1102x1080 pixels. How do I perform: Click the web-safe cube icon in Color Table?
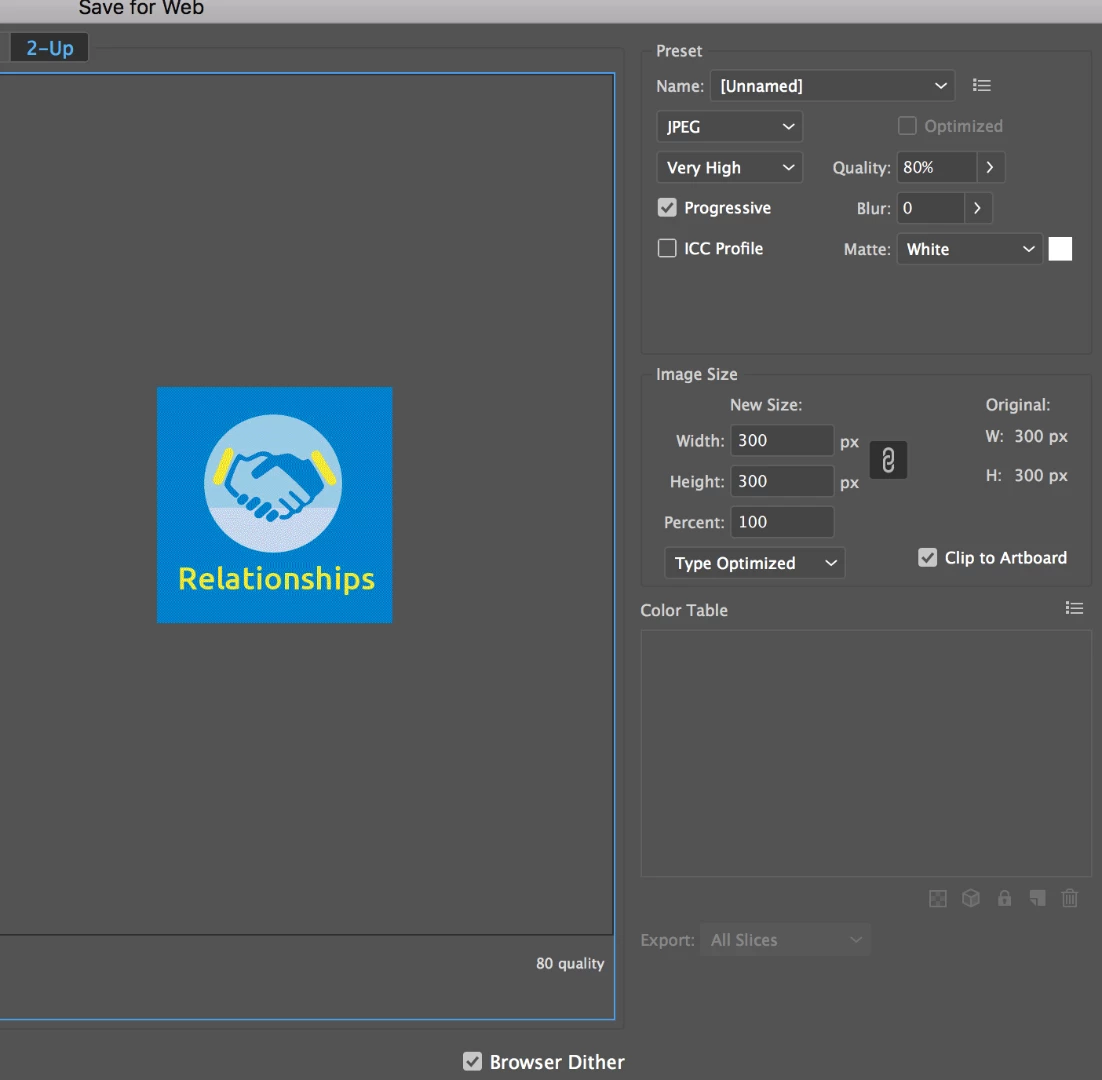pyautogui.click(x=971, y=898)
